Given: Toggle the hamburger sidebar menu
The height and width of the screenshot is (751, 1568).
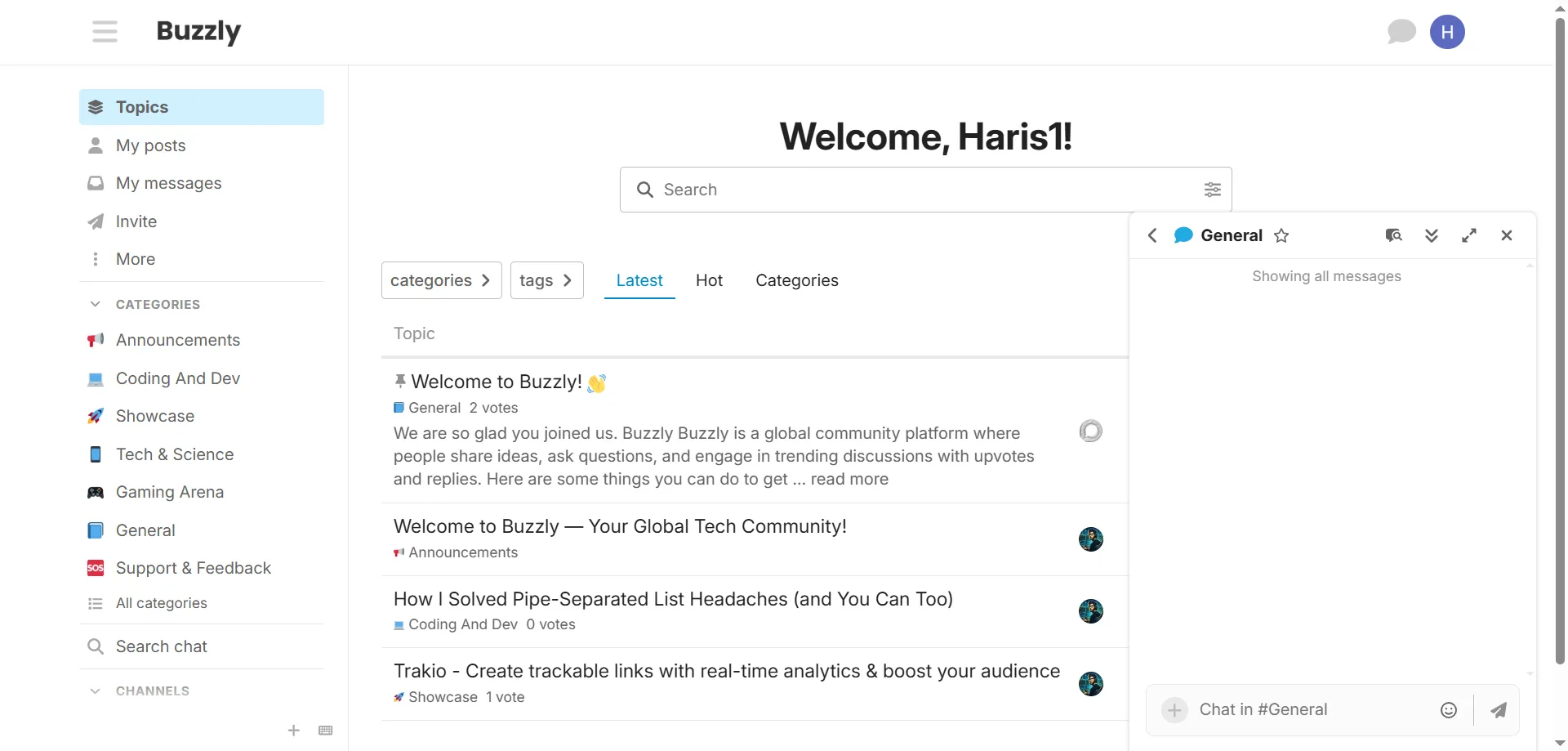Looking at the screenshot, I should [105, 32].
